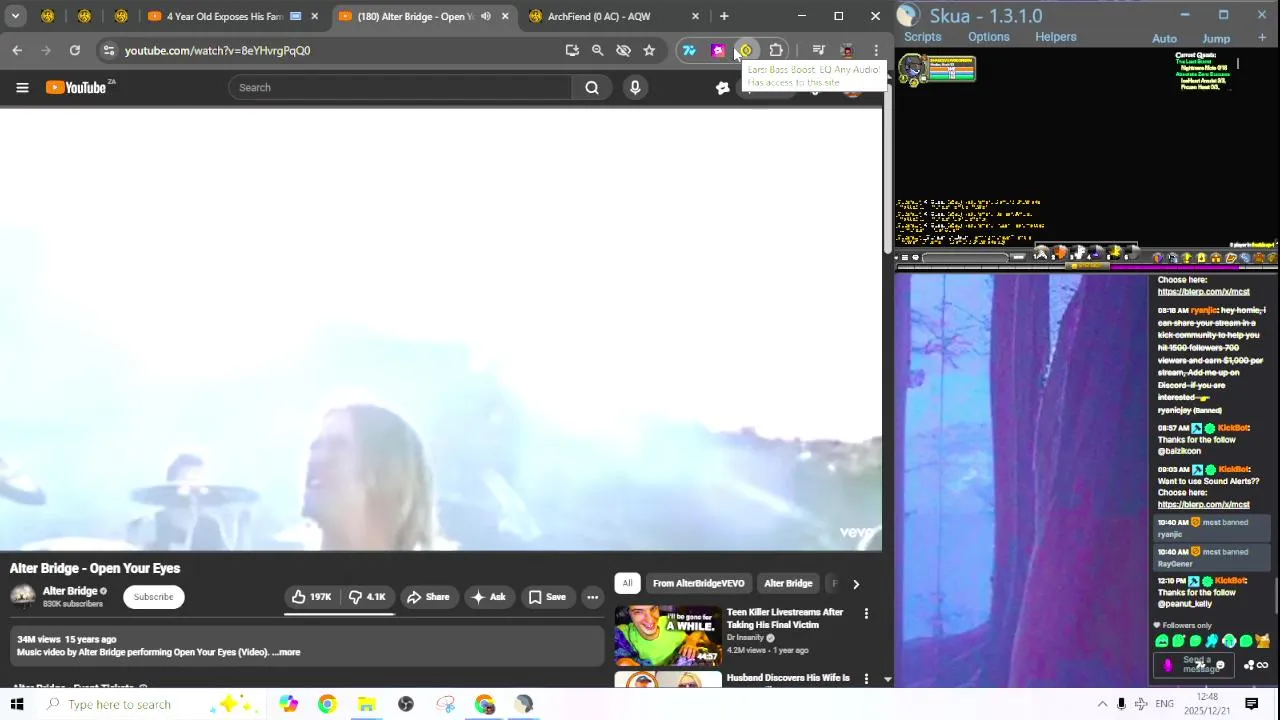This screenshot has width=1280, height=720.
Task: Click the Chrome address bar URL
Action: 217,50
